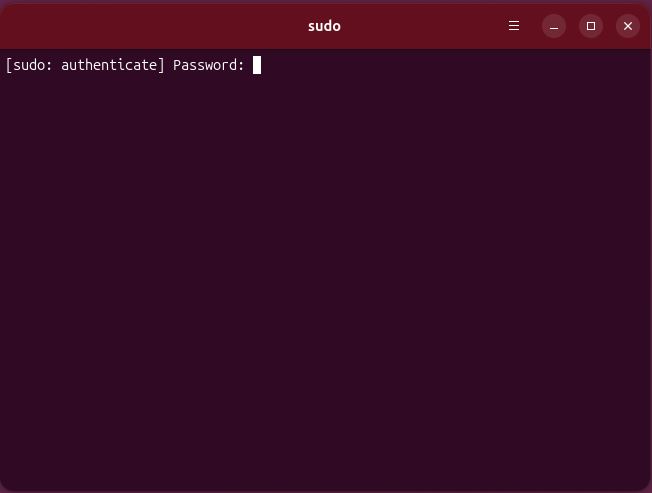Click the blank space right of the cursor

(455, 65)
